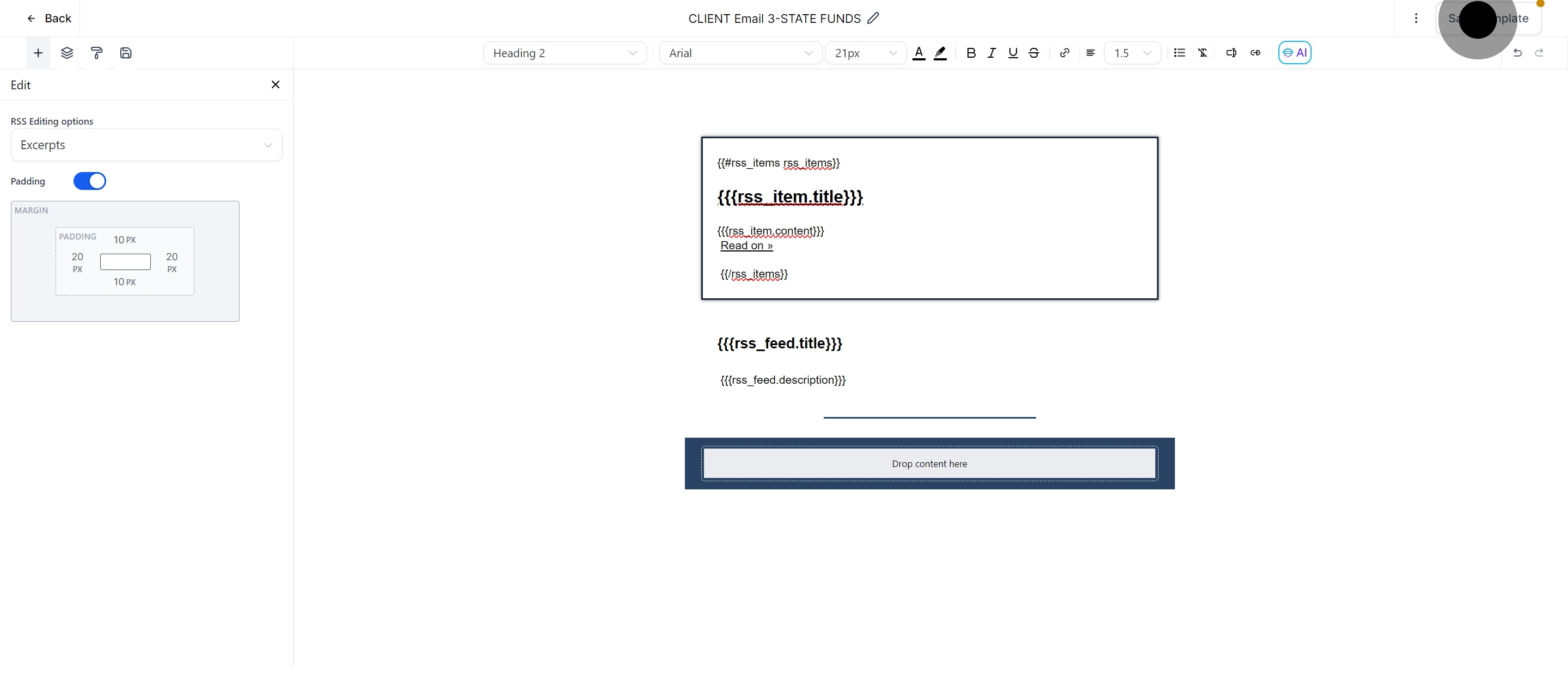This screenshot has height=675, width=1568.
Task: Insert a hyperlink with link icon
Action: pyautogui.click(x=1064, y=53)
